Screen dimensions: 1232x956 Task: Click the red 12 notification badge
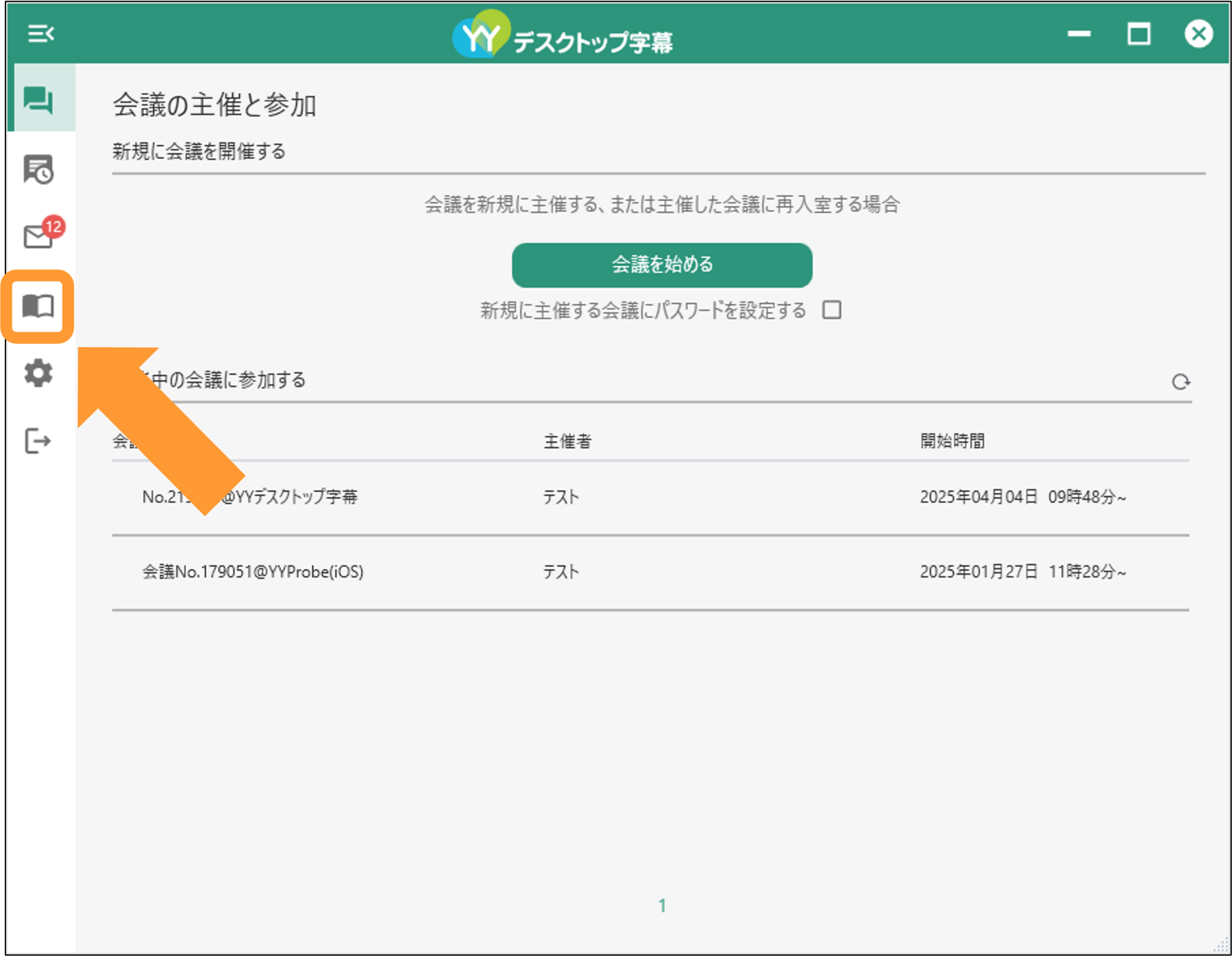coord(53,227)
